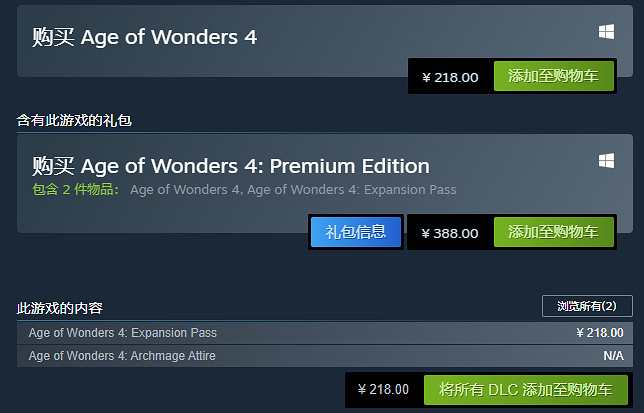Image resolution: width=644 pixels, height=413 pixels.
Task: Click Expansion Pass row price ¥218.00
Action: 599,333
